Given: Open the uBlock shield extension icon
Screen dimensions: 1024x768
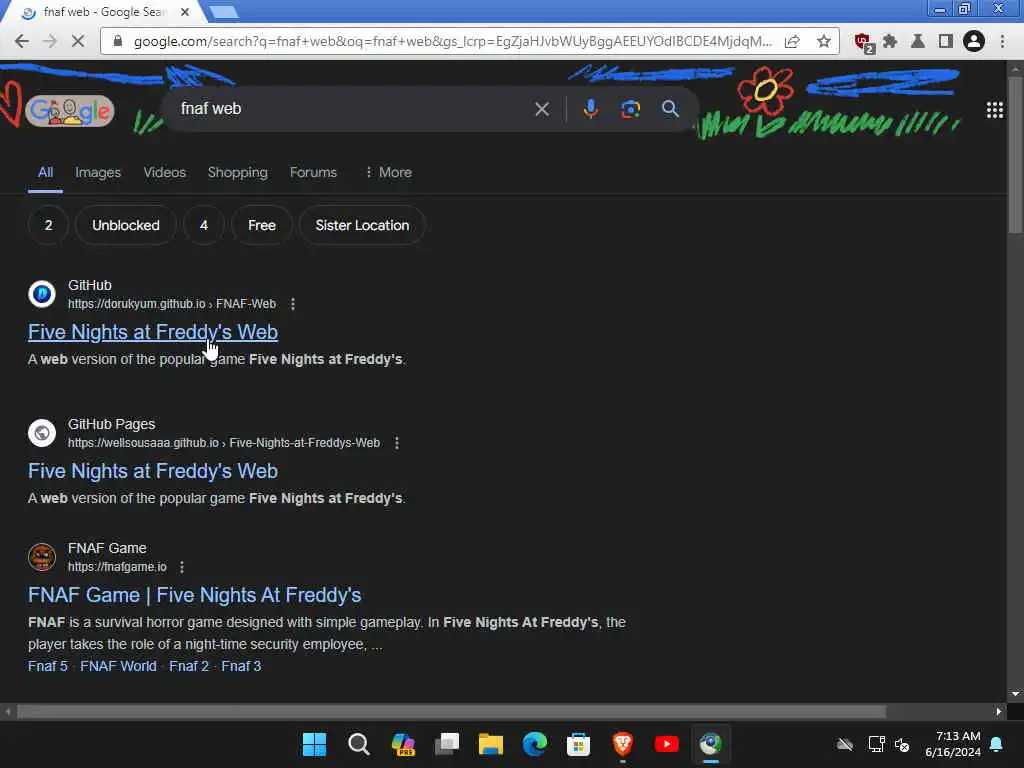Looking at the screenshot, I should point(864,42).
